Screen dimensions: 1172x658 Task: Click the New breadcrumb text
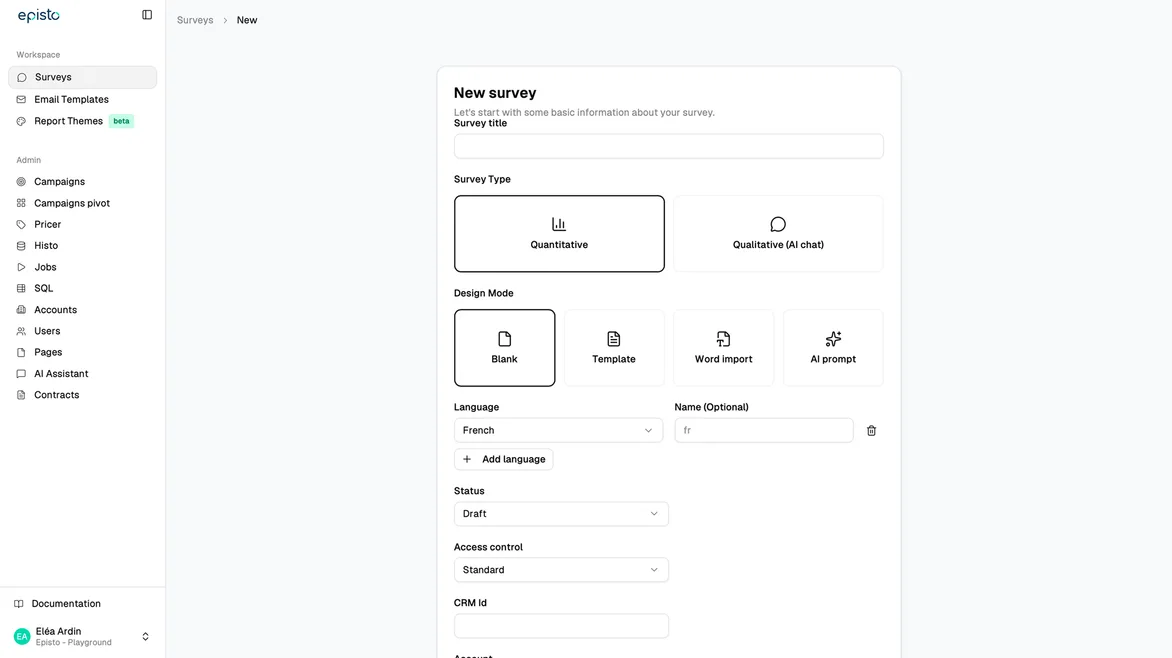point(247,20)
